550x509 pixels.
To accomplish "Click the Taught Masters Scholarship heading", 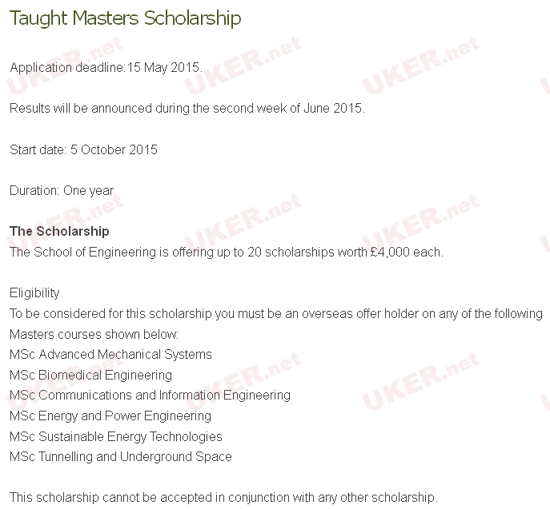I will pyautogui.click(x=125, y=18).
